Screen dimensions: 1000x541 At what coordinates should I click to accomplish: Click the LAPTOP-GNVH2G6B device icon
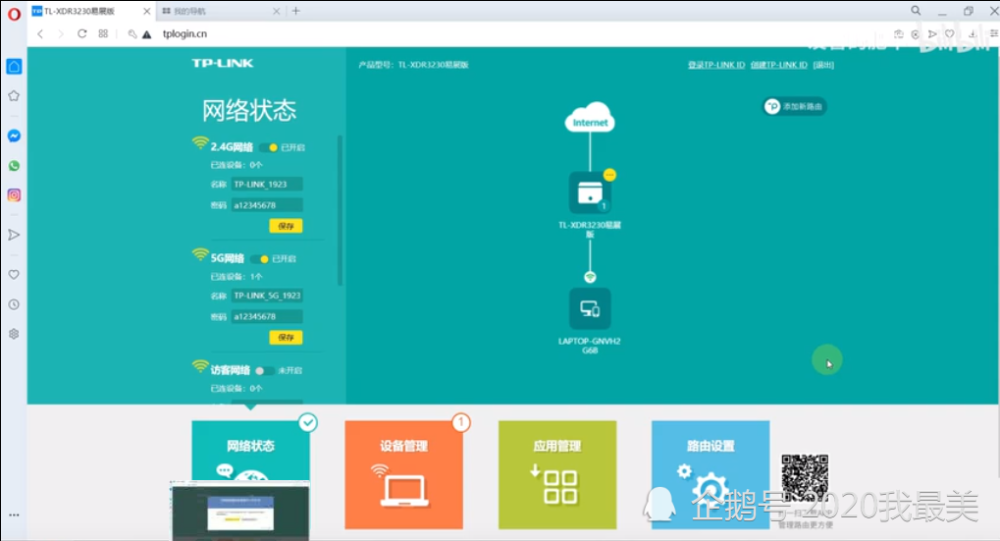[590, 309]
